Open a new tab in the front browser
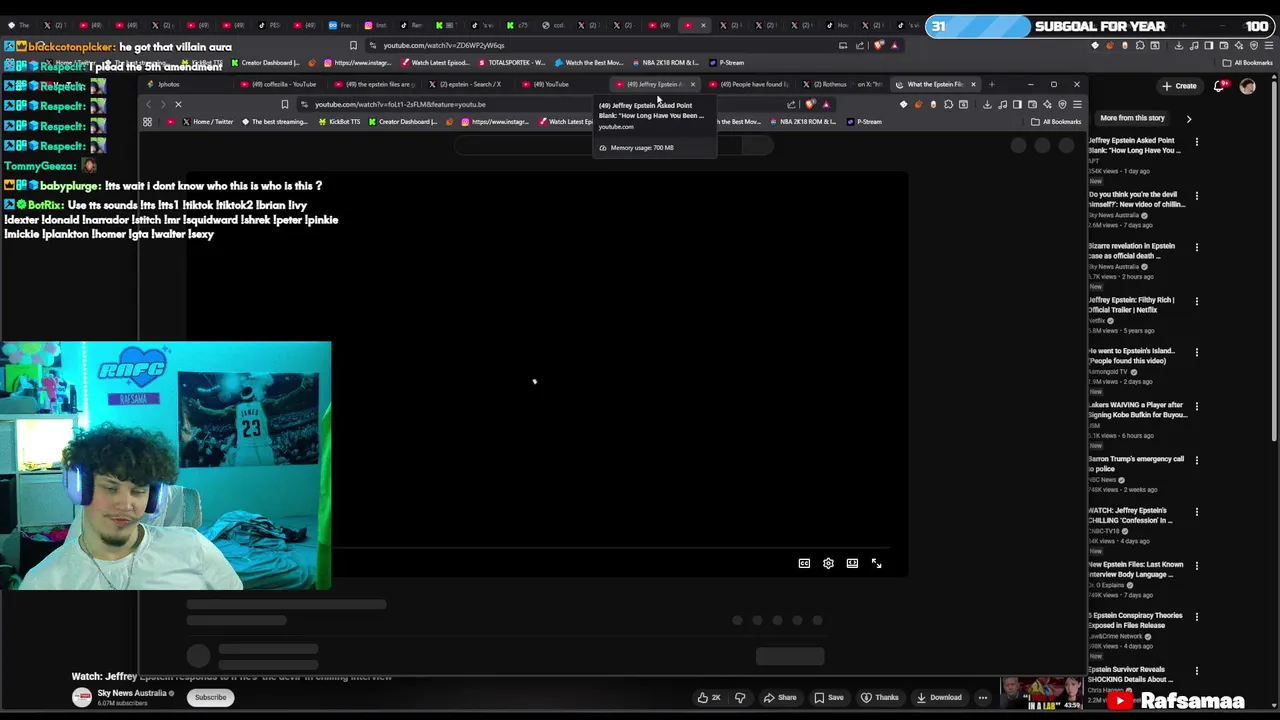 point(991,85)
